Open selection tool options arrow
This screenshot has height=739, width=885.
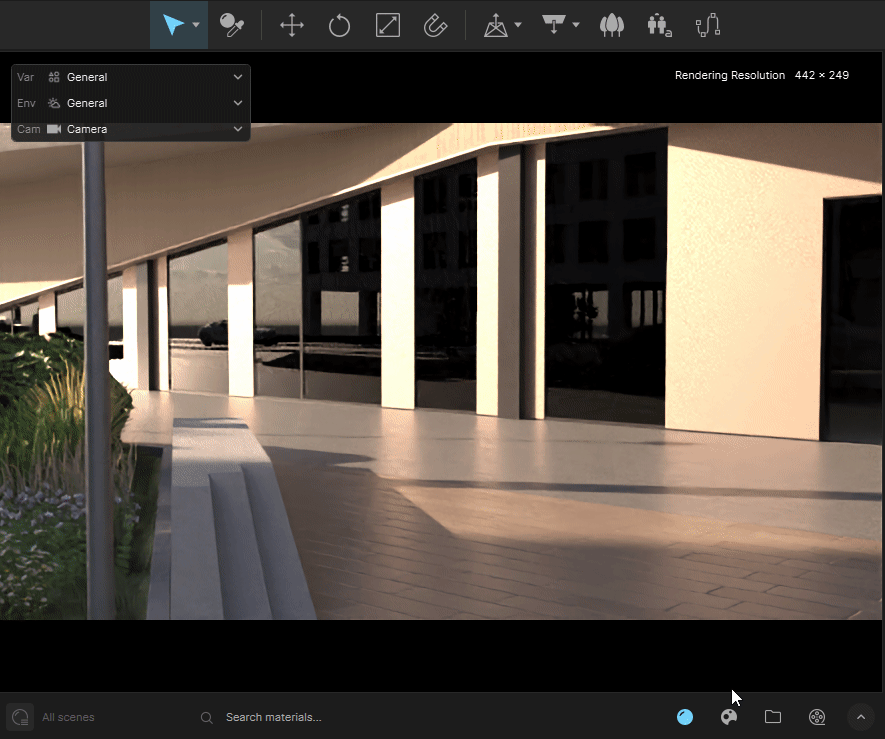tap(196, 25)
